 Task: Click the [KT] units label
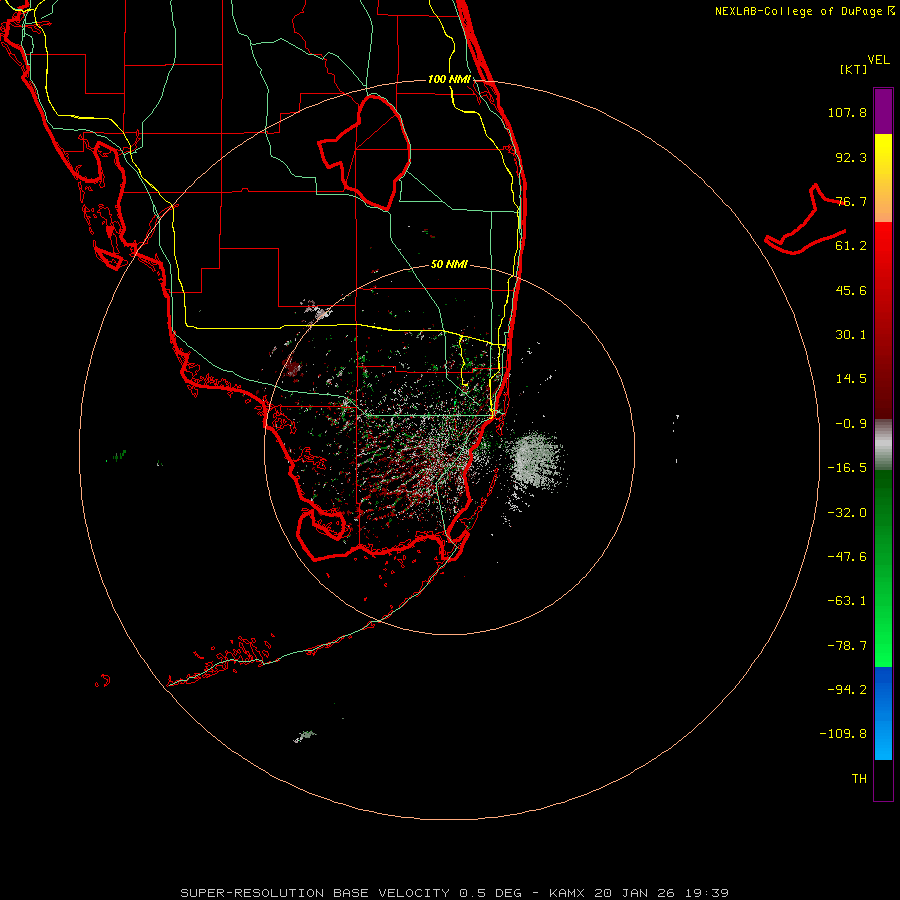click(x=854, y=69)
